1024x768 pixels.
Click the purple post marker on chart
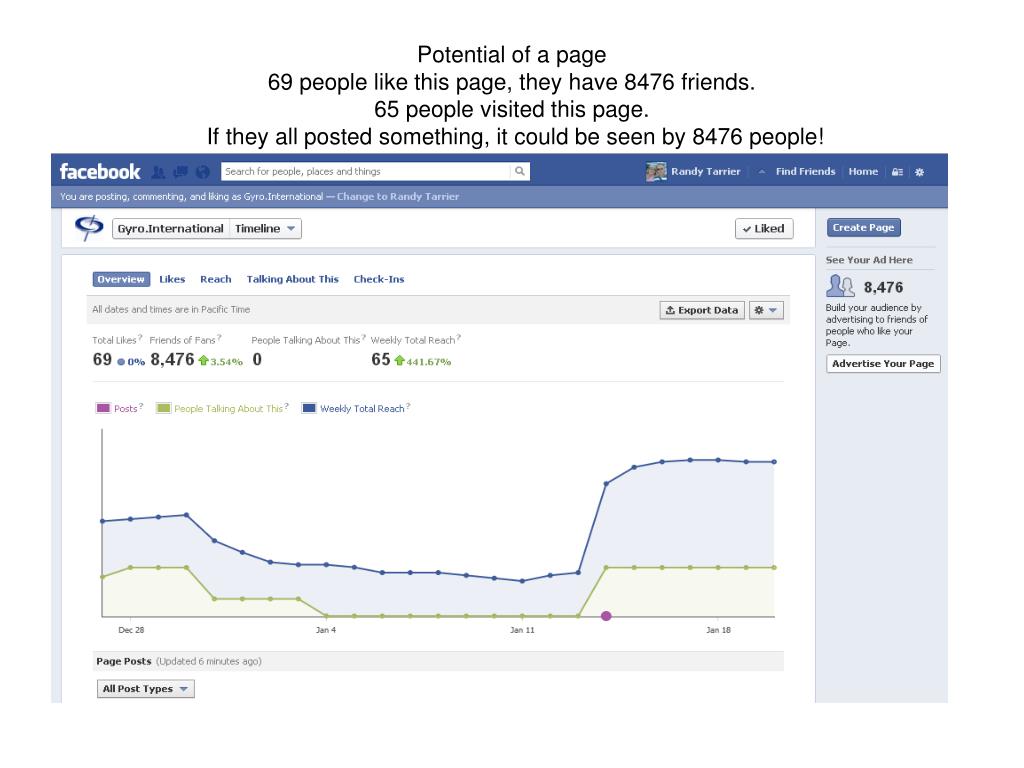[606, 616]
